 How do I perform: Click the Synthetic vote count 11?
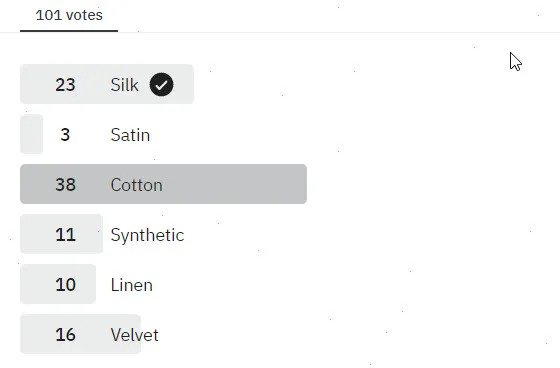coord(65,235)
